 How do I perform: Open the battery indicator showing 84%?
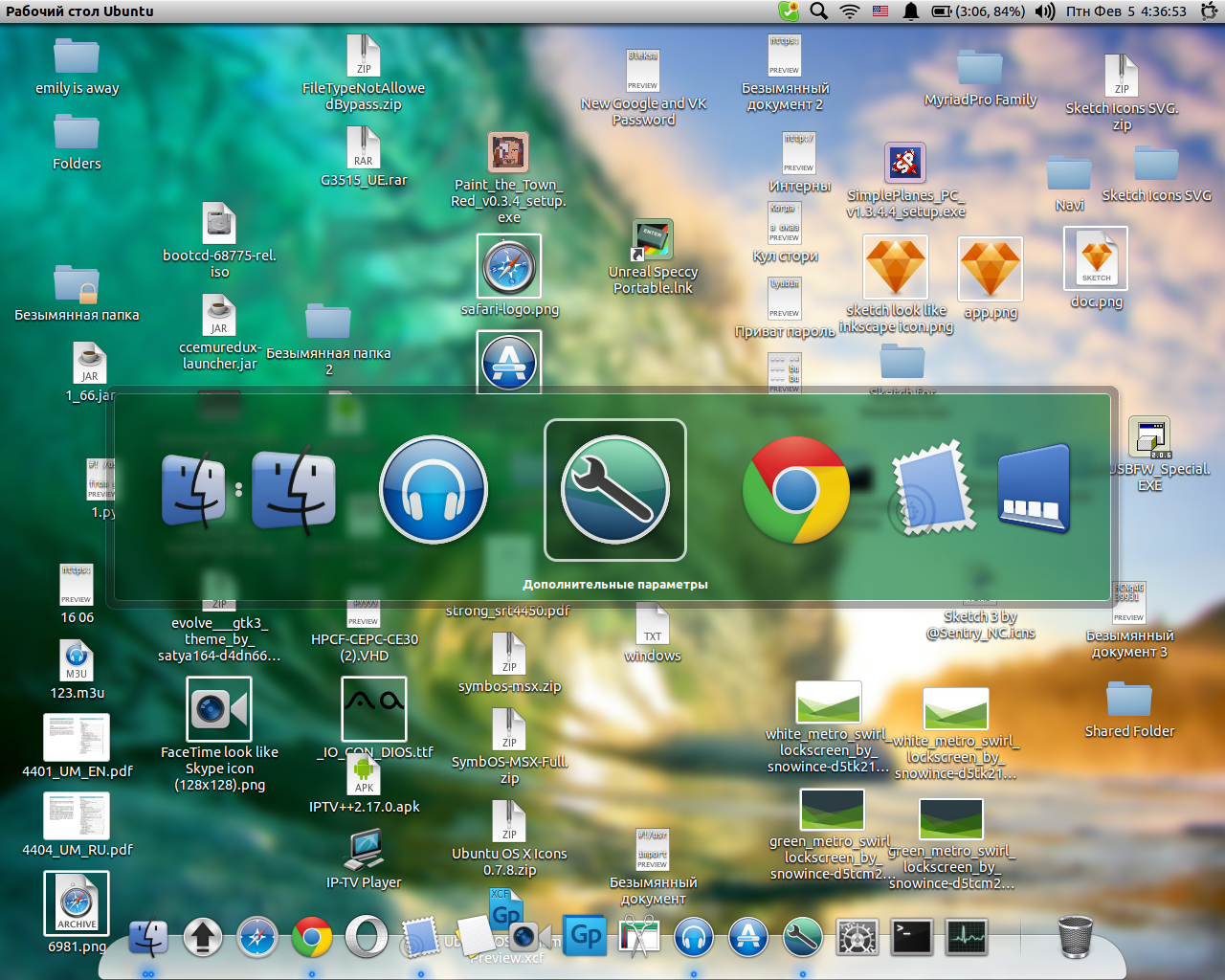(978, 11)
